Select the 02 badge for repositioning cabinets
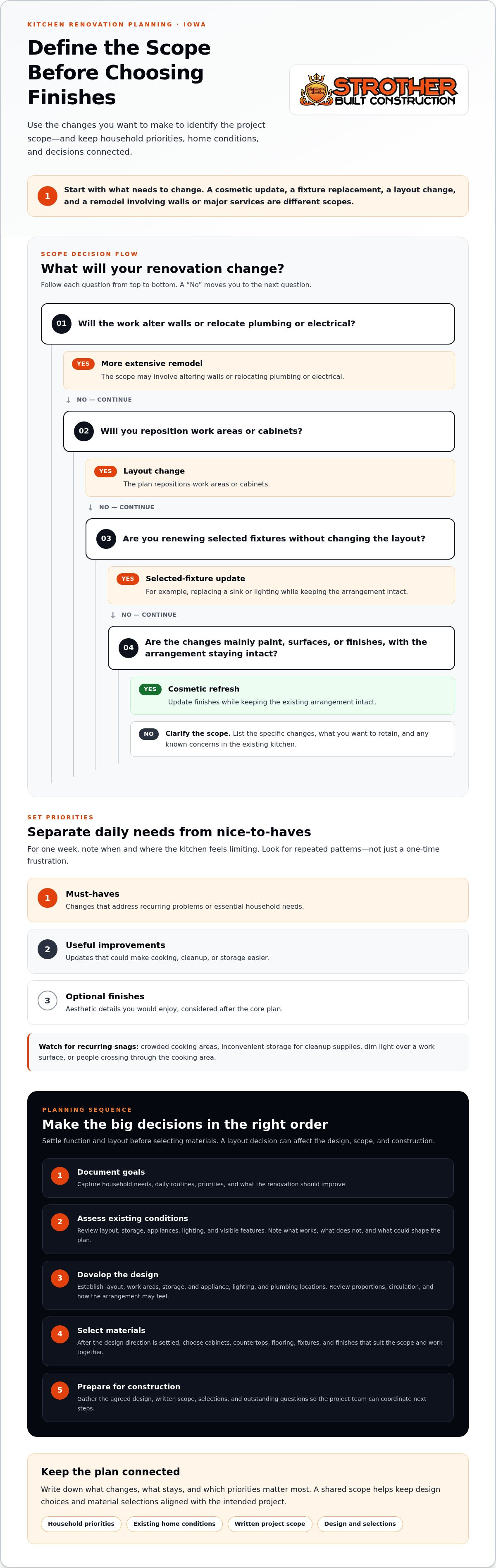This screenshot has height=1568, width=496. tap(84, 431)
